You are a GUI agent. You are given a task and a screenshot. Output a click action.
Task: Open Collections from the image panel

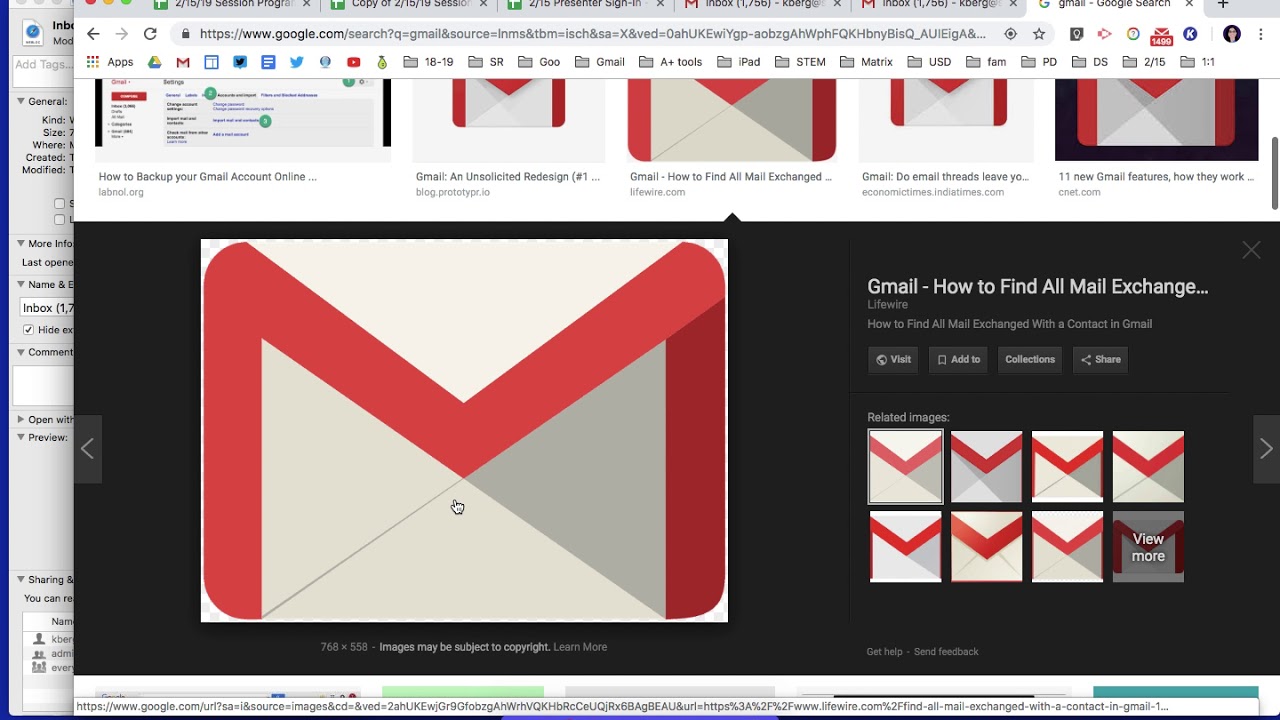coord(1030,359)
